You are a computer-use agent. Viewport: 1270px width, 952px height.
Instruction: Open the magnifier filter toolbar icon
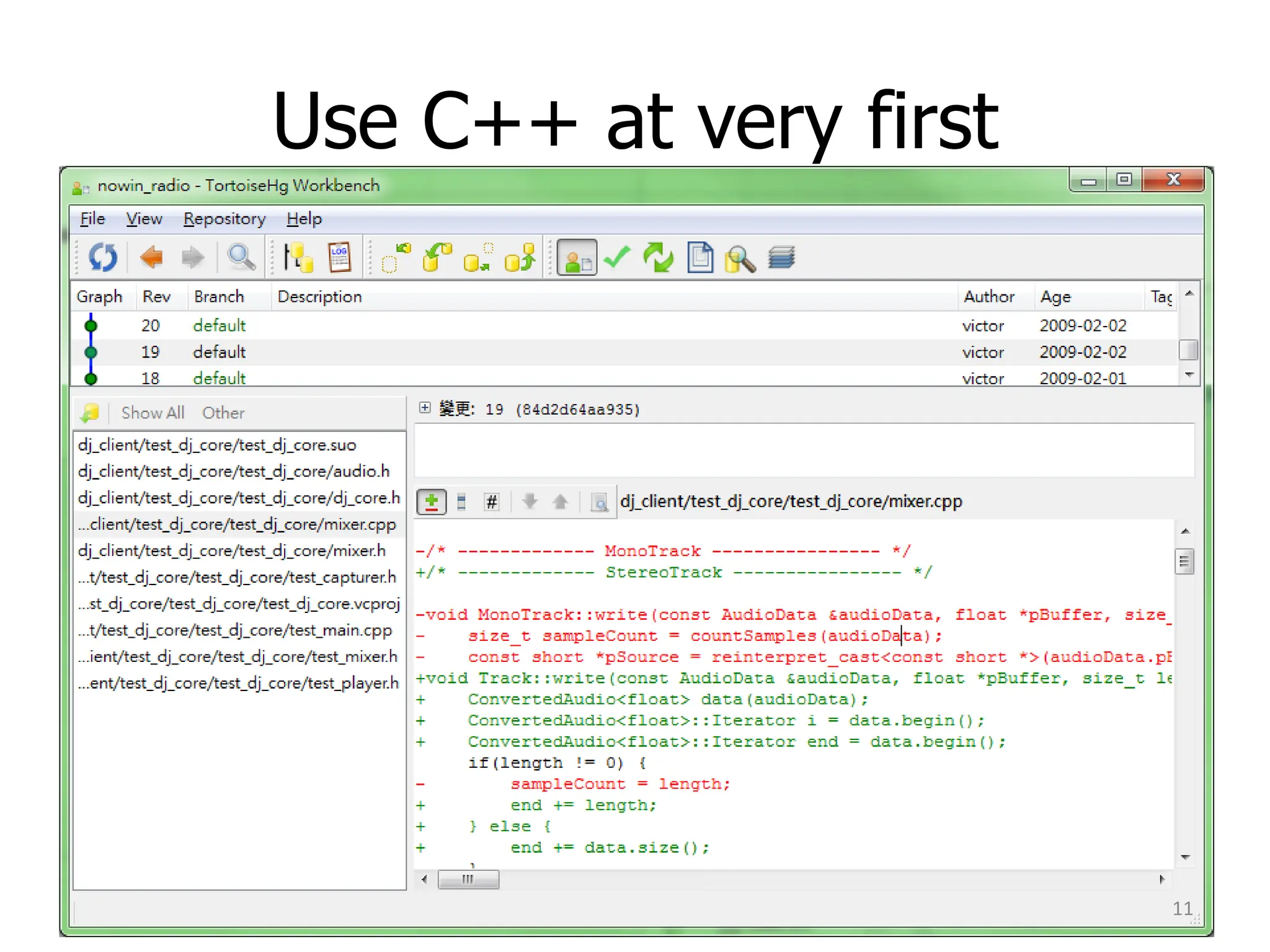241,257
